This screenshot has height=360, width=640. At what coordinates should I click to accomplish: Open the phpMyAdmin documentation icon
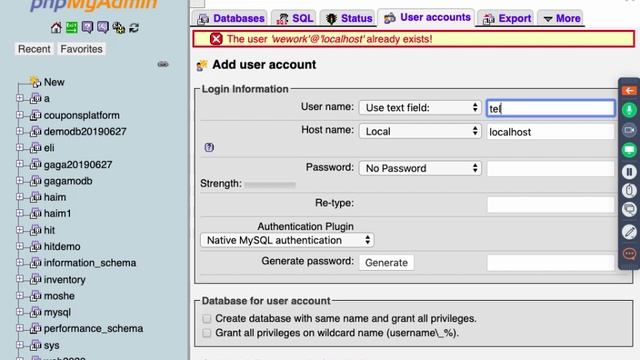pos(87,27)
